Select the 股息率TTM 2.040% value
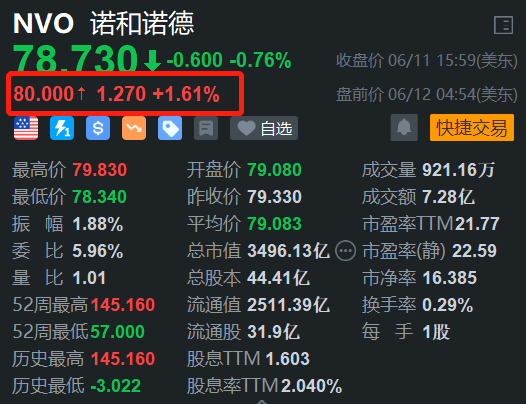The width and height of the screenshot is (526, 404). click(312, 386)
